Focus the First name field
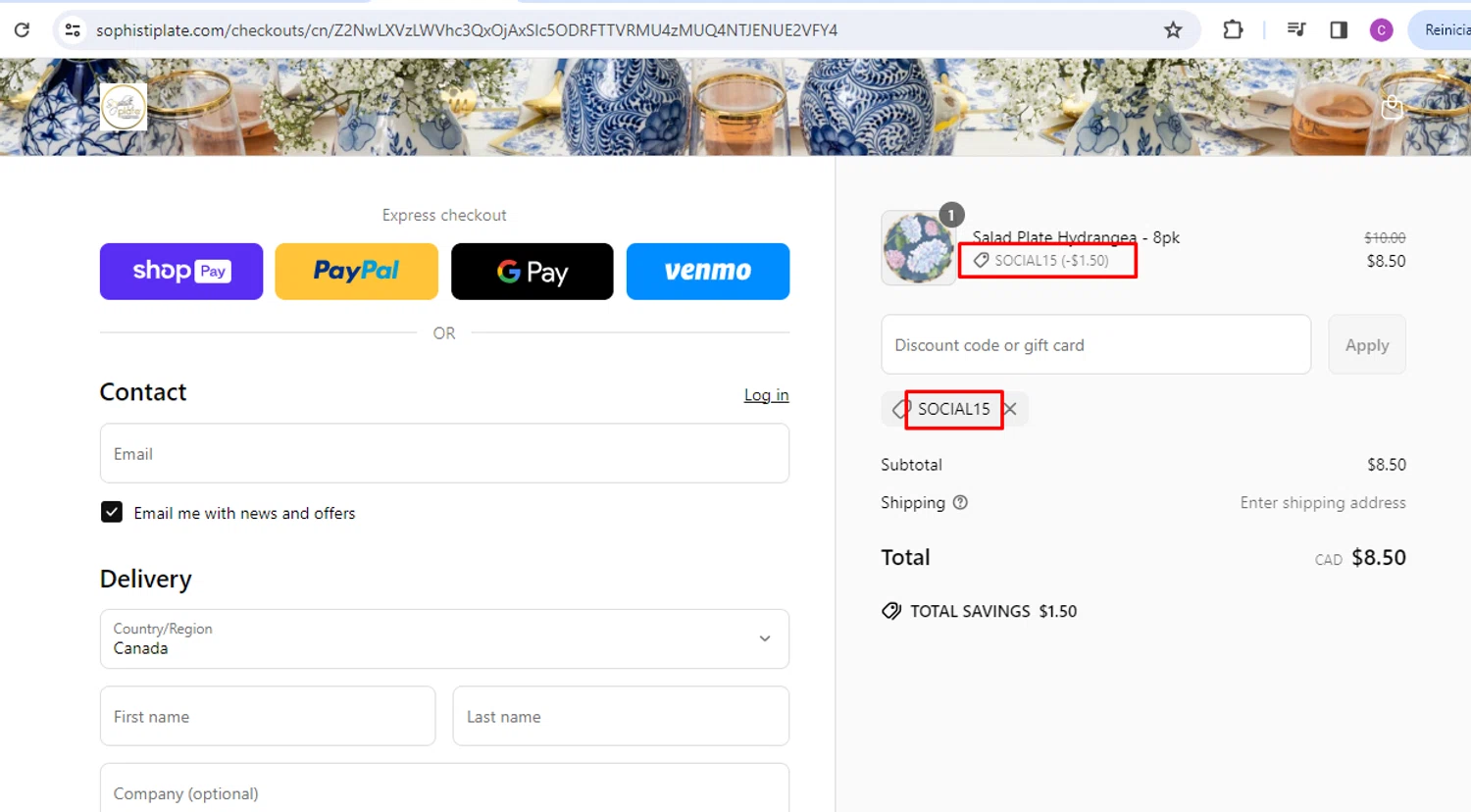Viewport: 1471px width, 812px height. [x=268, y=716]
